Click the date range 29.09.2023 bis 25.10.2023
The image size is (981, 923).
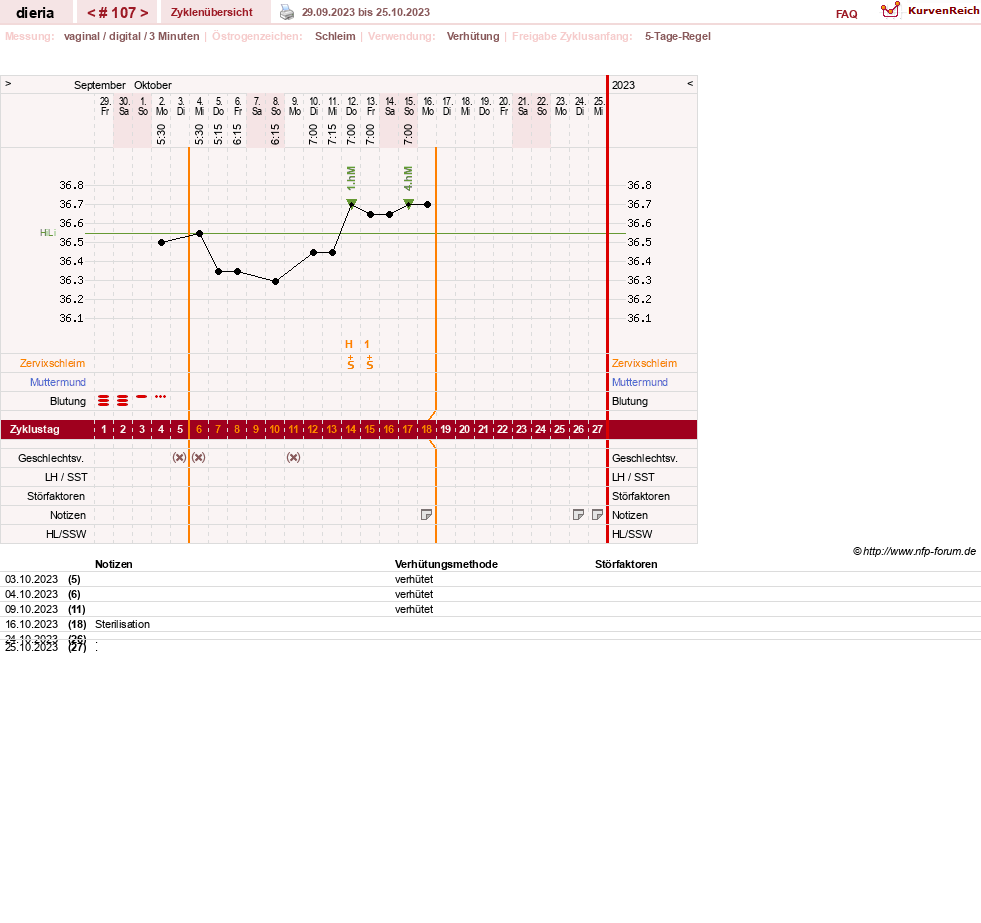(366, 12)
